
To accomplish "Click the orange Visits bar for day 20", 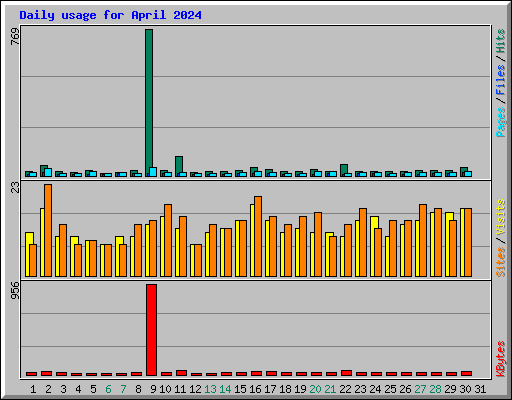I will point(318,244).
